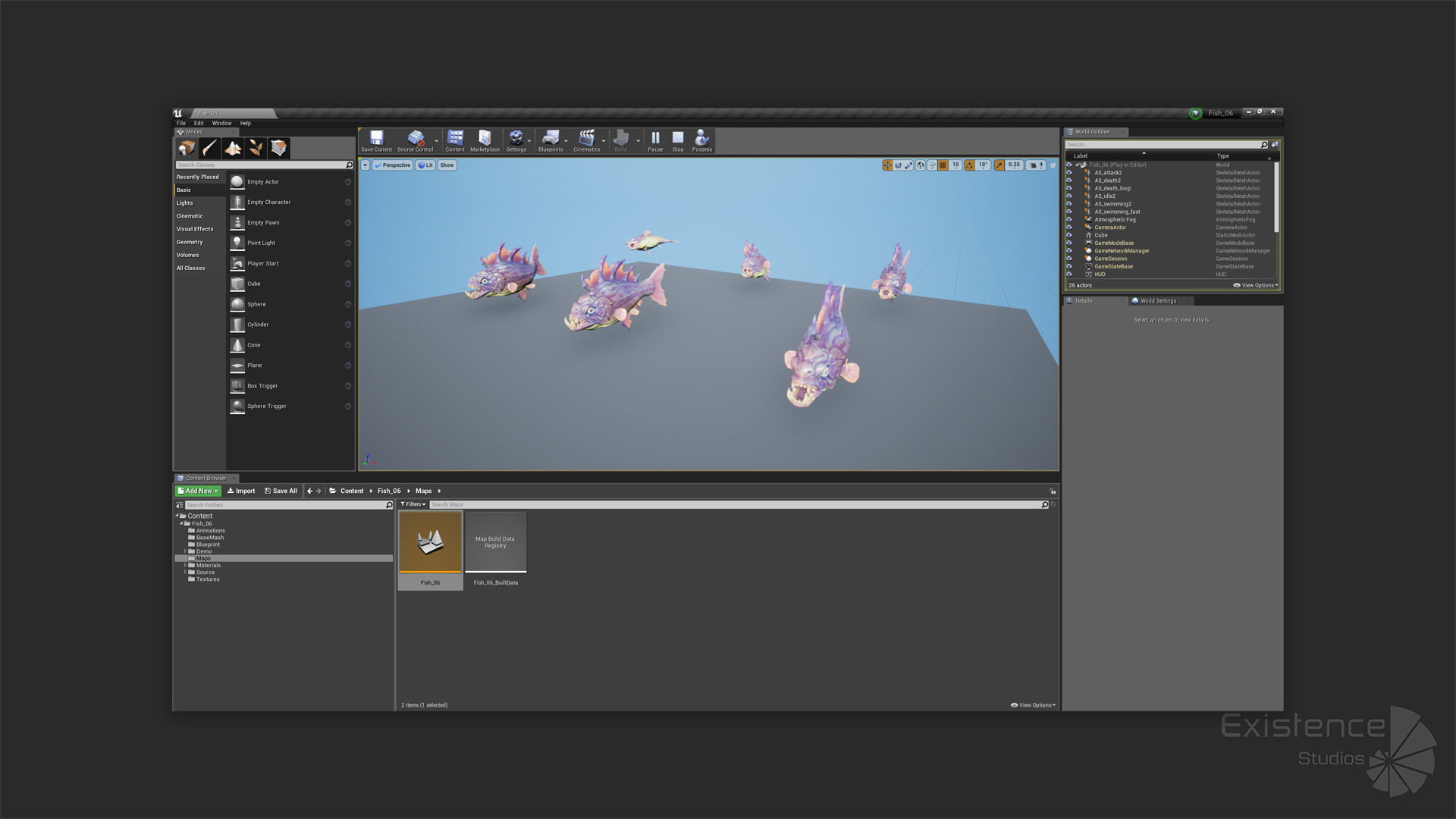1456x819 pixels.
Task: Select the Fish_06 map thumbnail
Action: point(430,542)
